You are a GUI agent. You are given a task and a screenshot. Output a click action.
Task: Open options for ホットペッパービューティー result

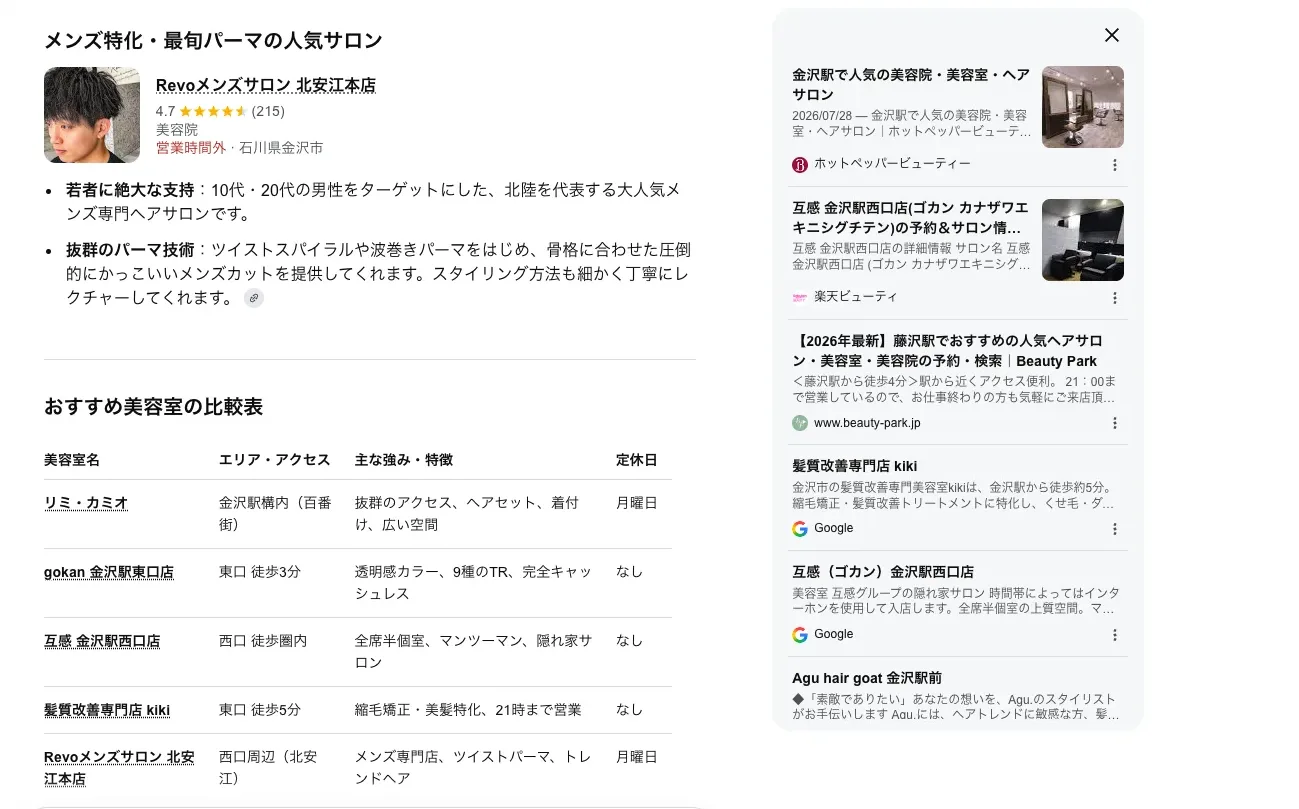[x=1115, y=165]
